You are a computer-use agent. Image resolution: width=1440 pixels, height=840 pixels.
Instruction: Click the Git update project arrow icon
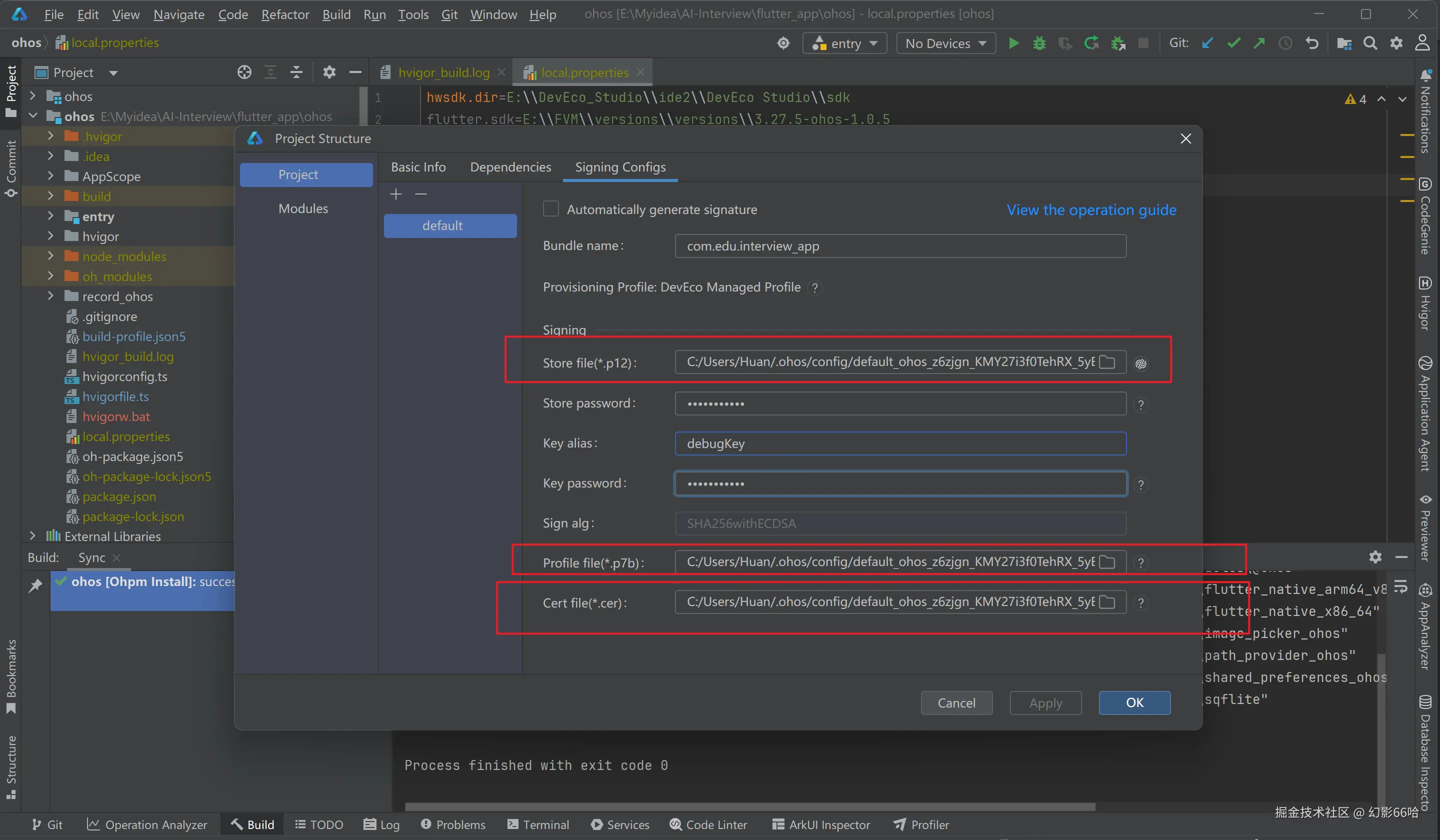(1207, 43)
